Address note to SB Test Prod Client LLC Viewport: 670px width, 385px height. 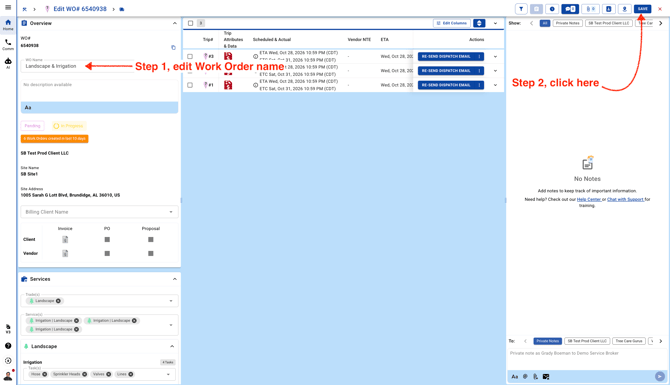point(587,341)
